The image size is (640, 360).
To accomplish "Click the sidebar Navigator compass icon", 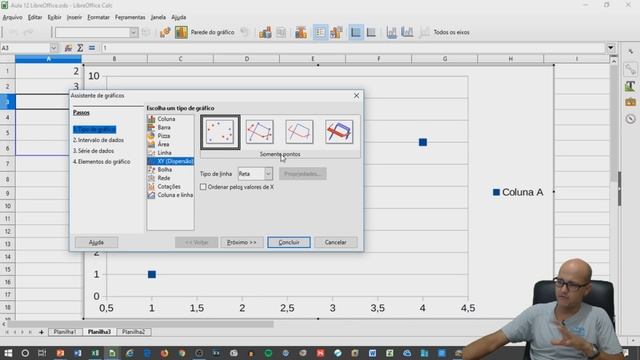I will pyautogui.click(x=631, y=119).
